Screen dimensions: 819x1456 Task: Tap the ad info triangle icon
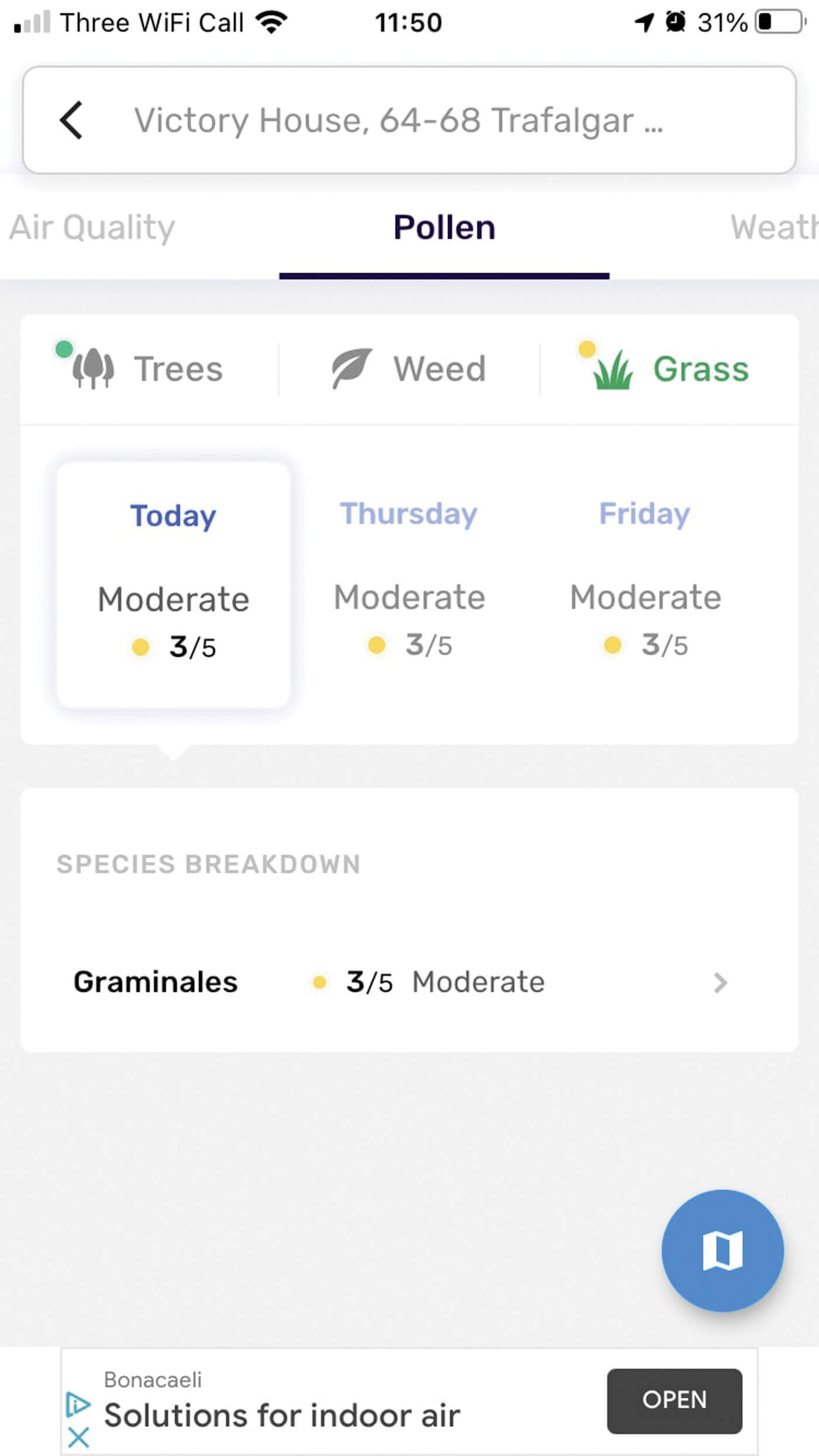[x=78, y=1404]
